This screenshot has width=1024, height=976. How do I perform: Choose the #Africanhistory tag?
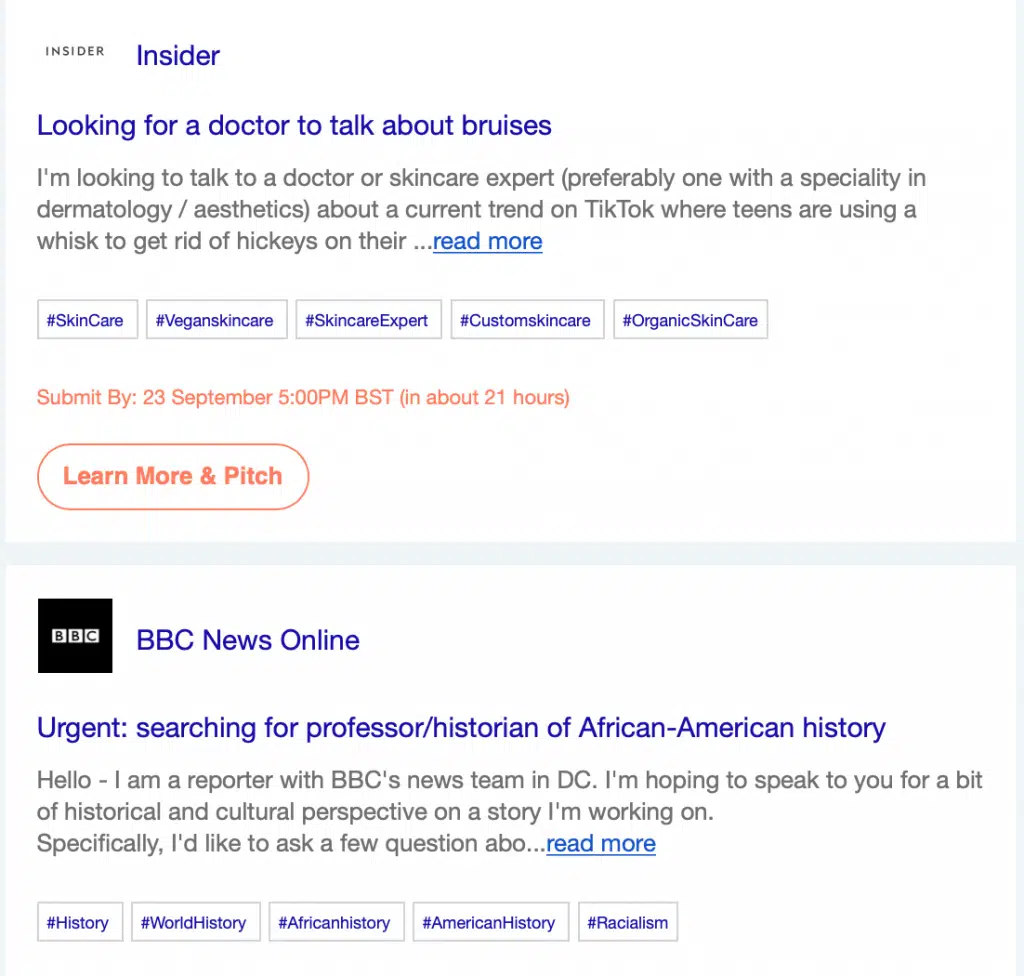pyautogui.click(x=336, y=923)
